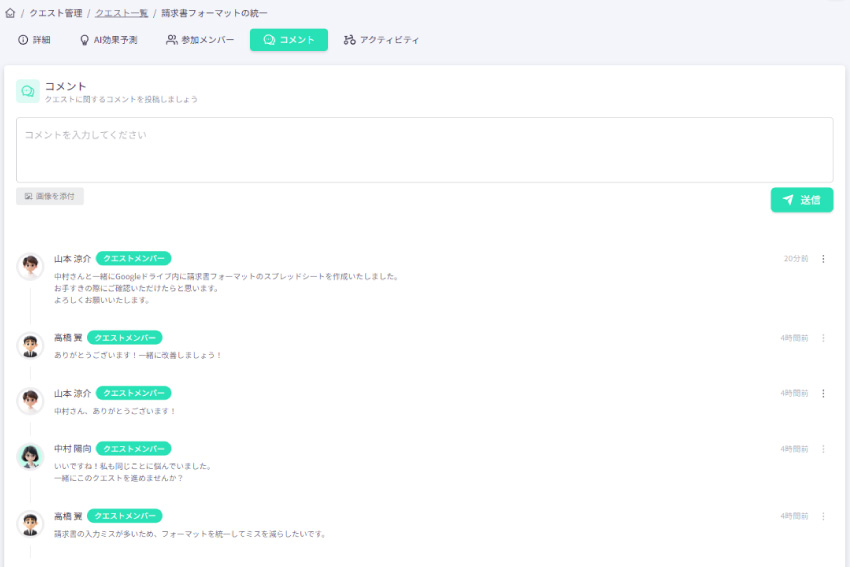Click name 中村 陽向
This screenshot has height=567, width=850.
[x=72, y=449]
